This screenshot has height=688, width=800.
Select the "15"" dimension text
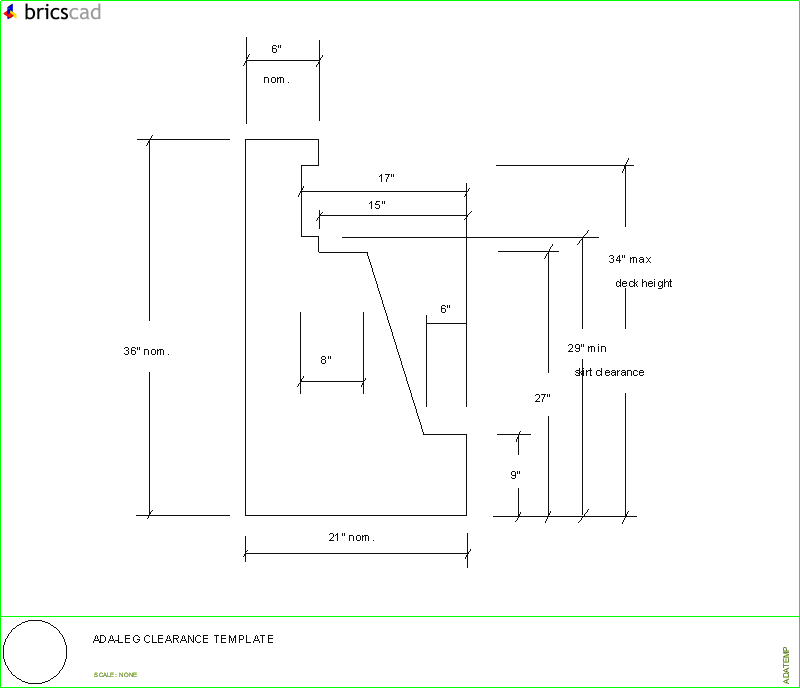click(x=377, y=205)
